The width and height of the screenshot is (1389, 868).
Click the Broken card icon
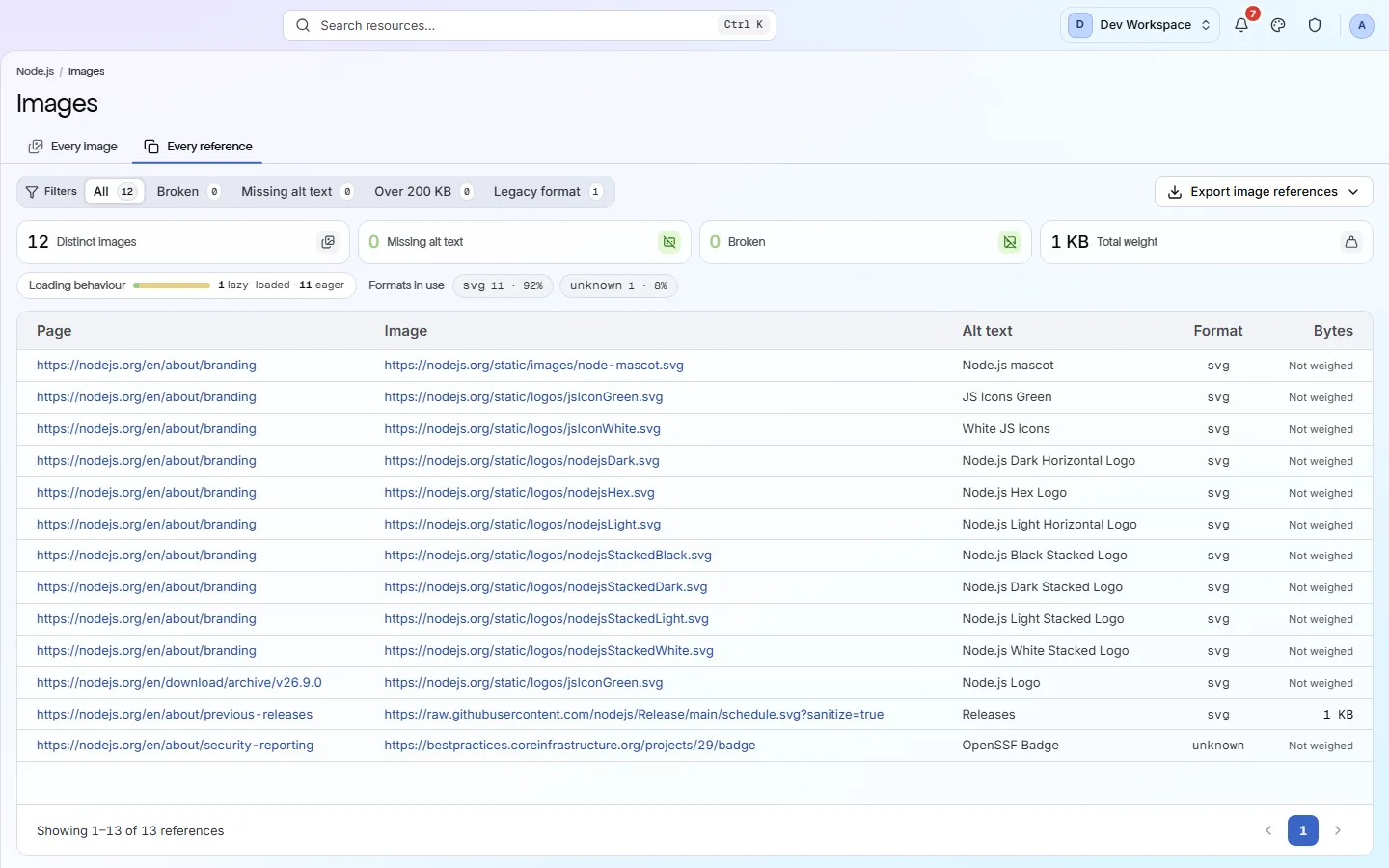(x=1010, y=242)
